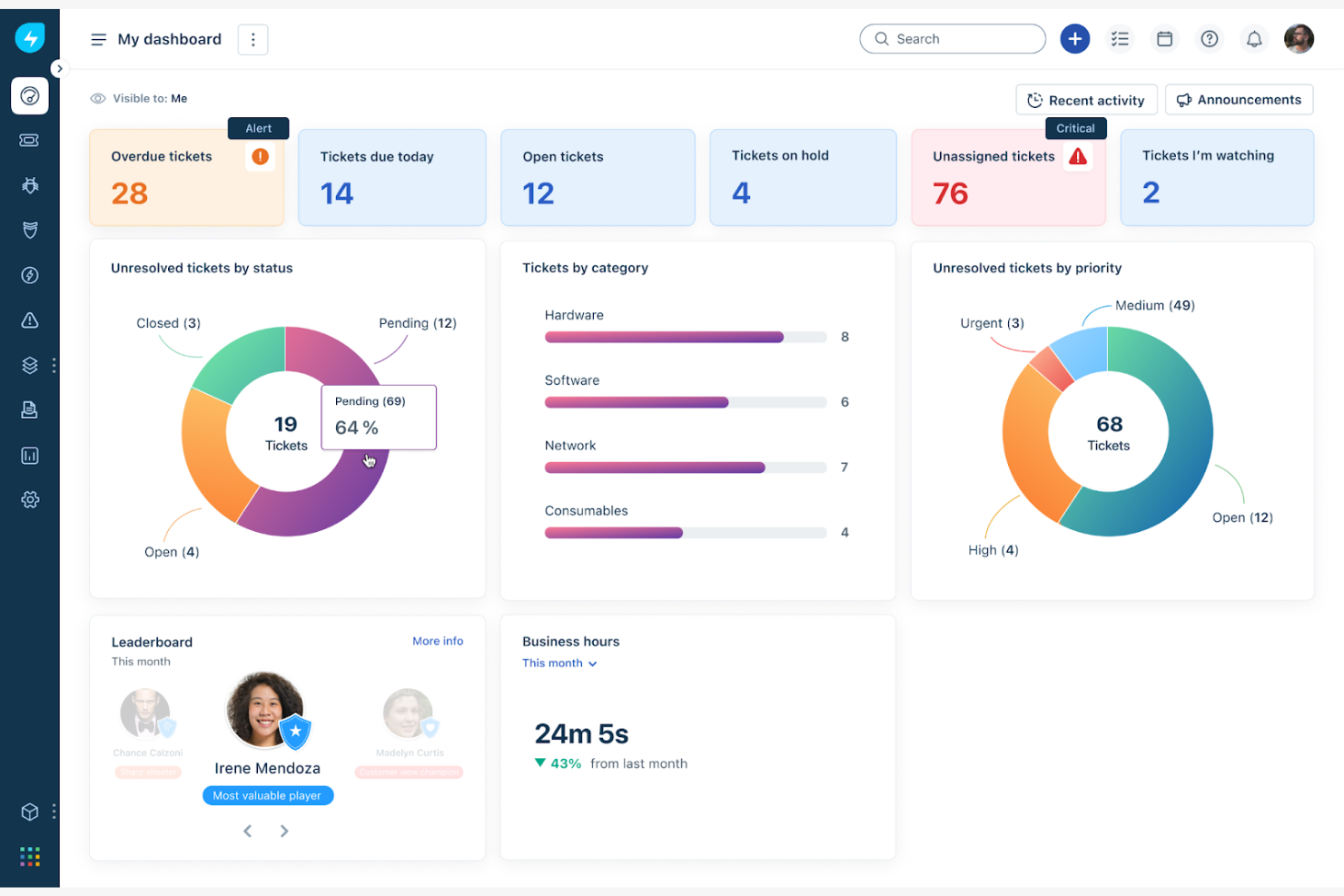
Task: Open the Announcements panel
Action: pyautogui.click(x=1239, y=99)
